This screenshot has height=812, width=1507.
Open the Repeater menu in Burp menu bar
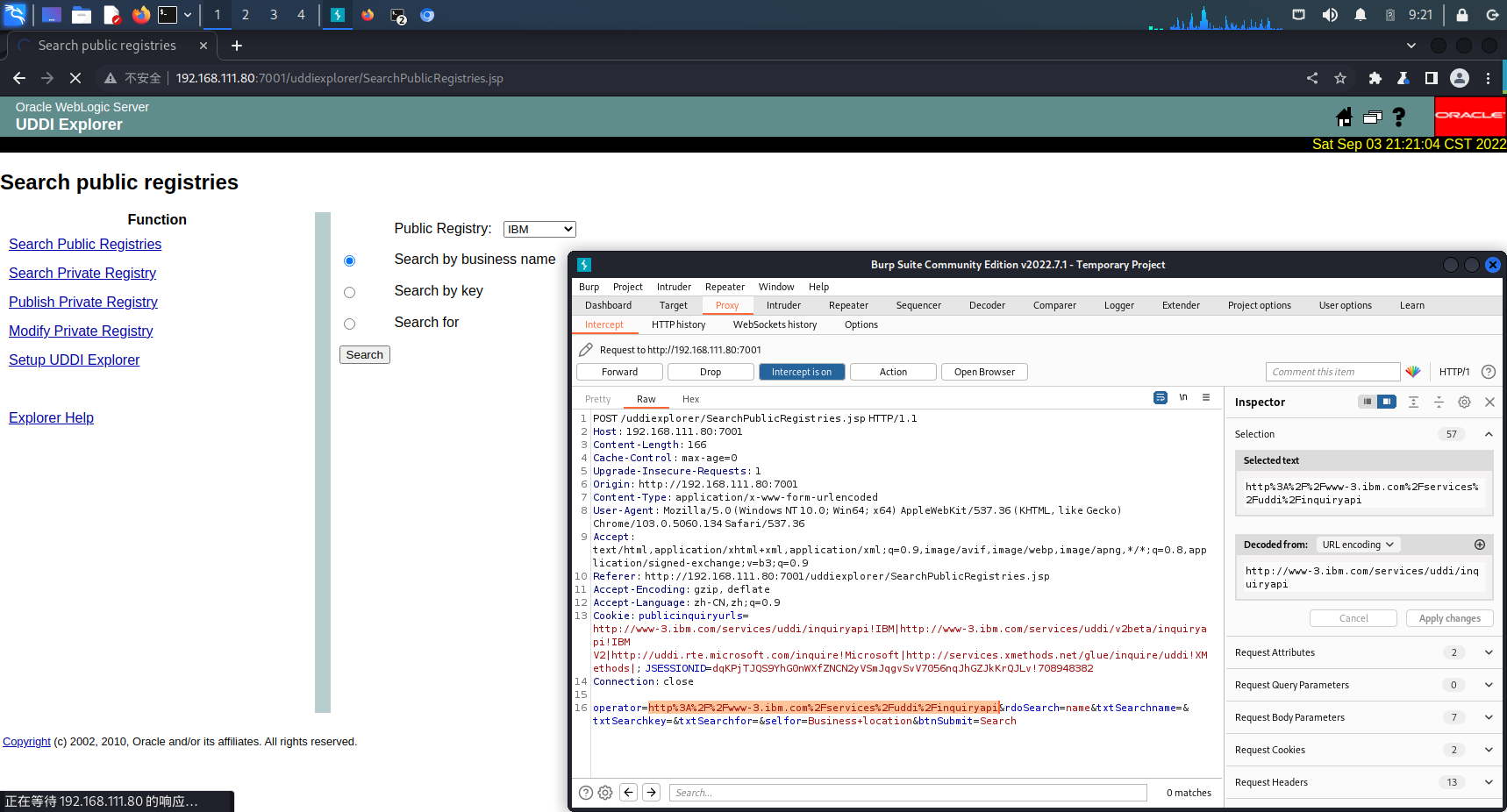[x=725, y=287]
